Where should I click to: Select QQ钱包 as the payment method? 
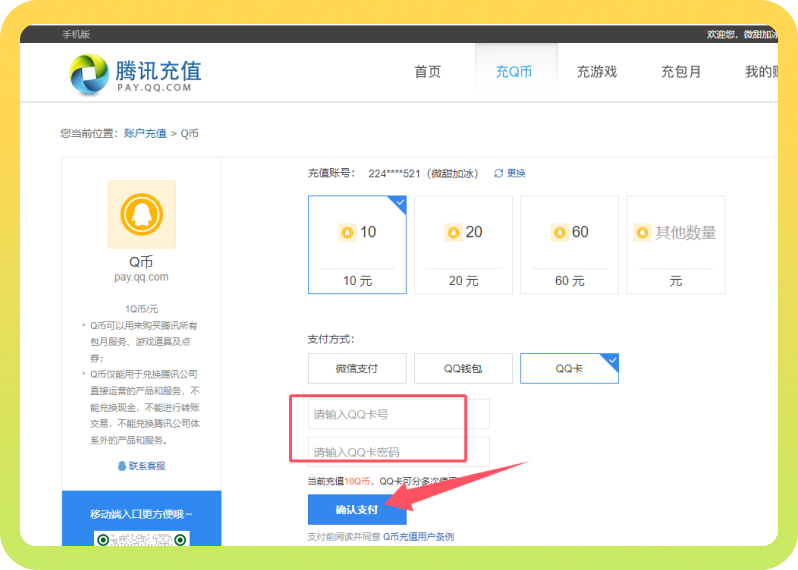(463, 368)
